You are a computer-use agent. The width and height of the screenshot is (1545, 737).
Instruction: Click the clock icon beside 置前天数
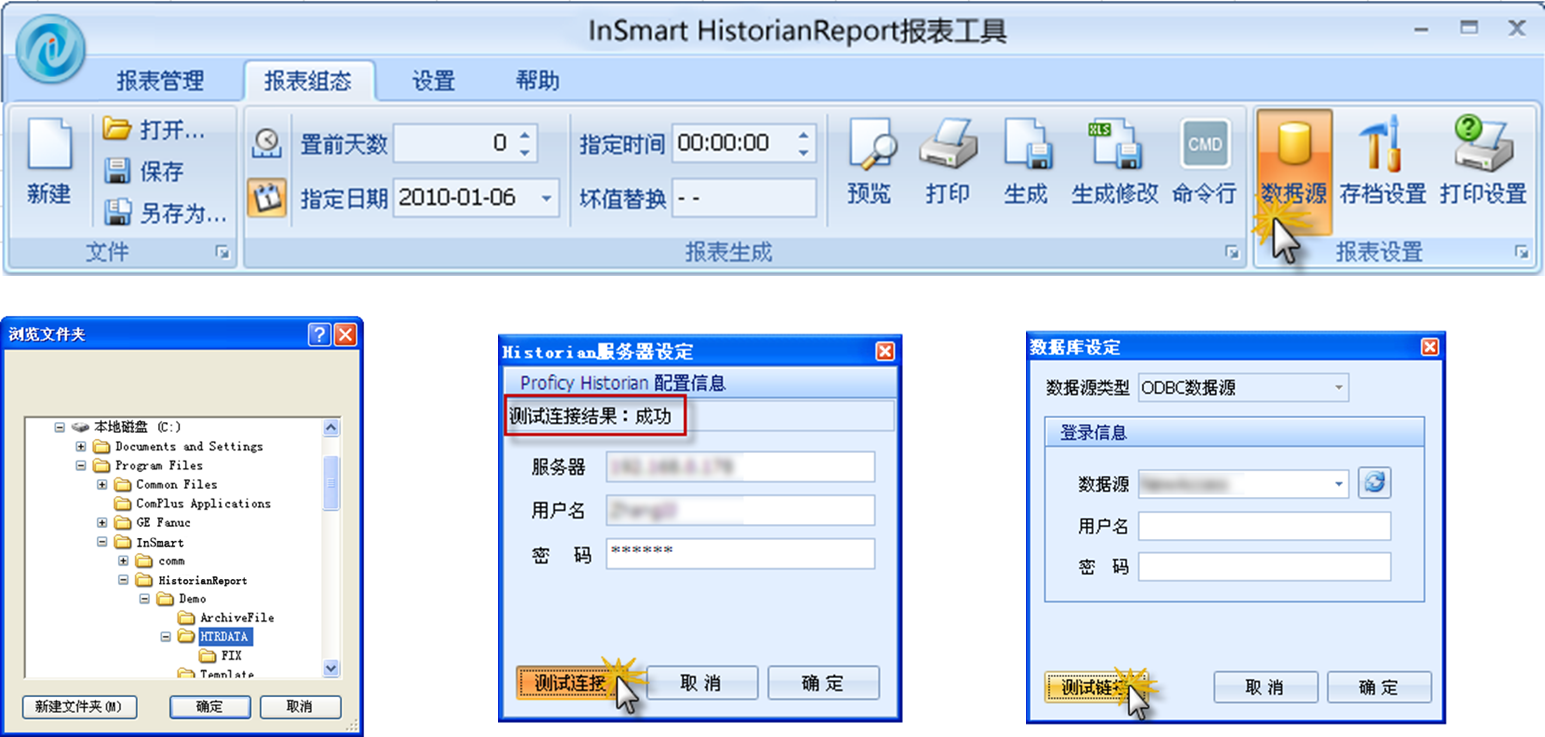click(266, 143)
